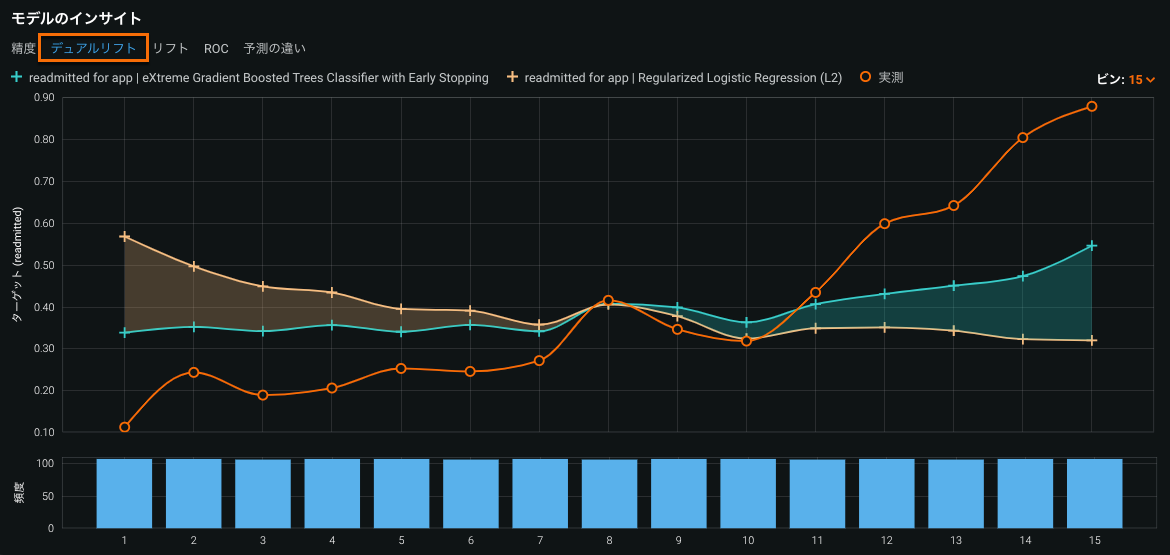
Task: Toggle the 実測 series label
Action: click(890, 77)
